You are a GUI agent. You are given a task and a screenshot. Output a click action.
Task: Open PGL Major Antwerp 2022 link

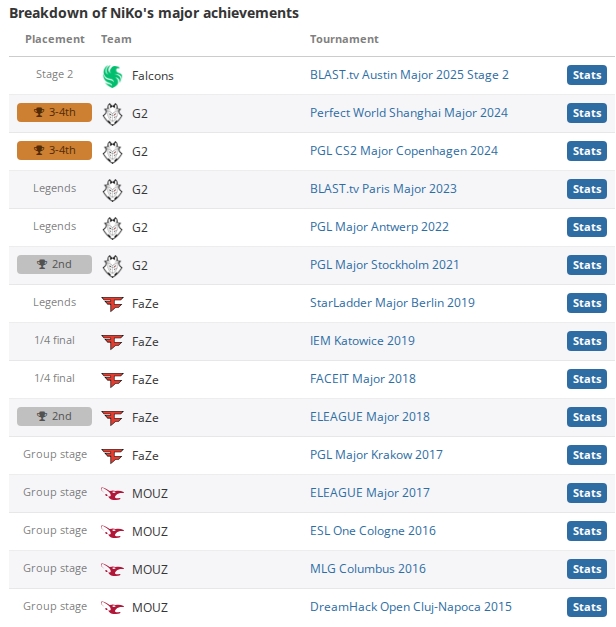coord(379,227)
